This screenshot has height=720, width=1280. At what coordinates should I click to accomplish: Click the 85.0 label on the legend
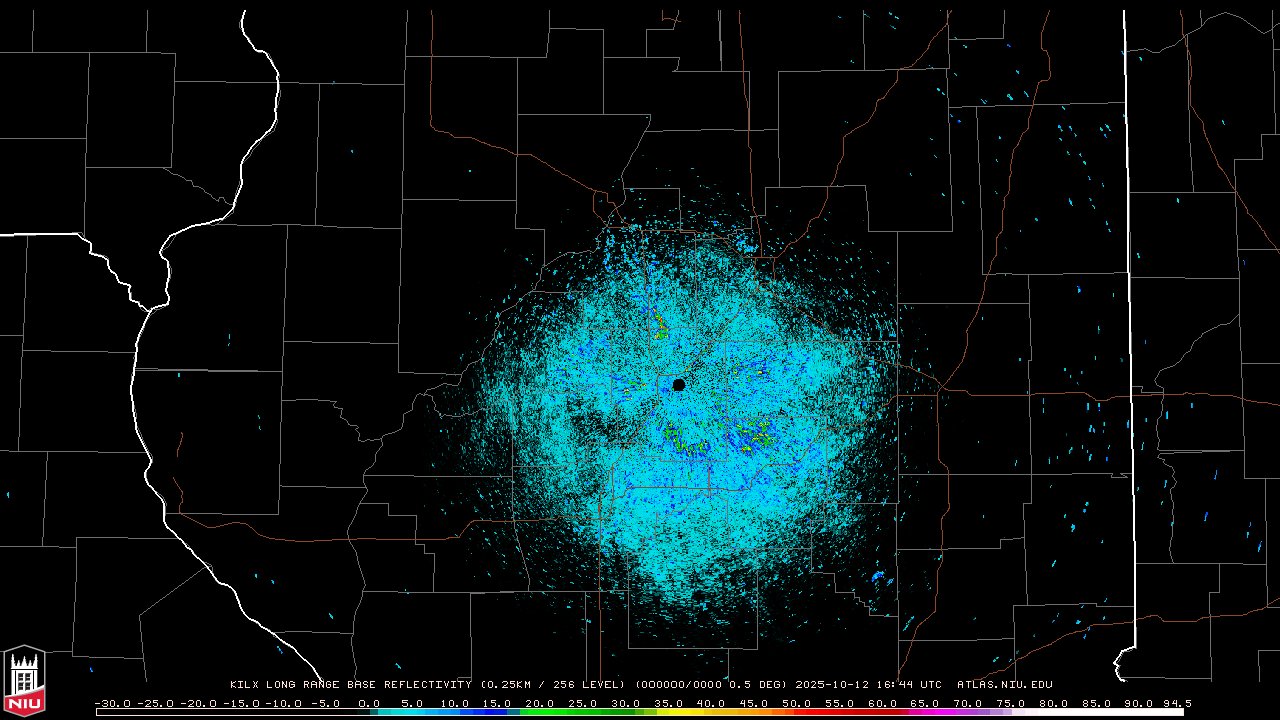[x=1096, y=703]
